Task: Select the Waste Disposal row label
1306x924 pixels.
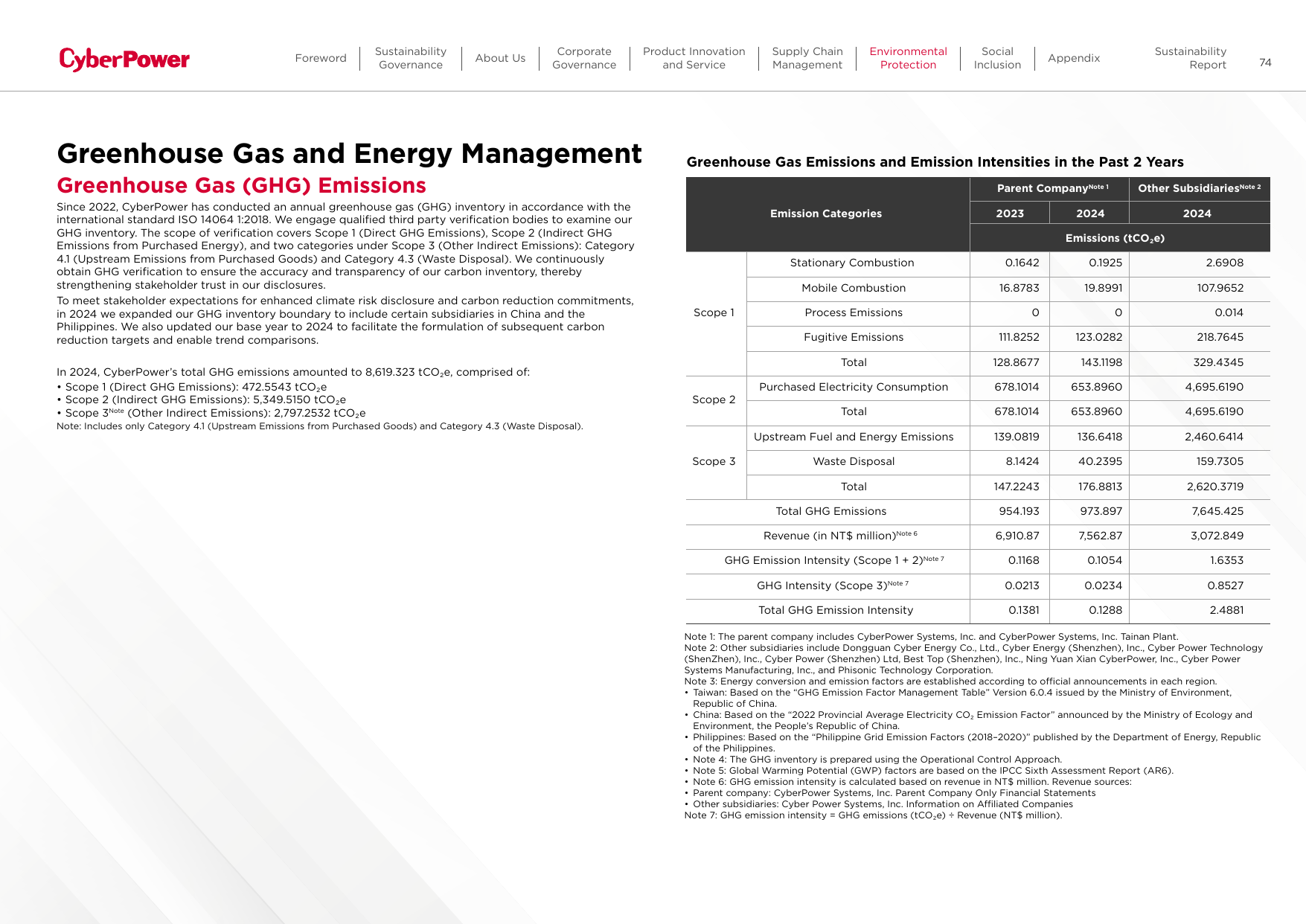Action: (854, 461)
